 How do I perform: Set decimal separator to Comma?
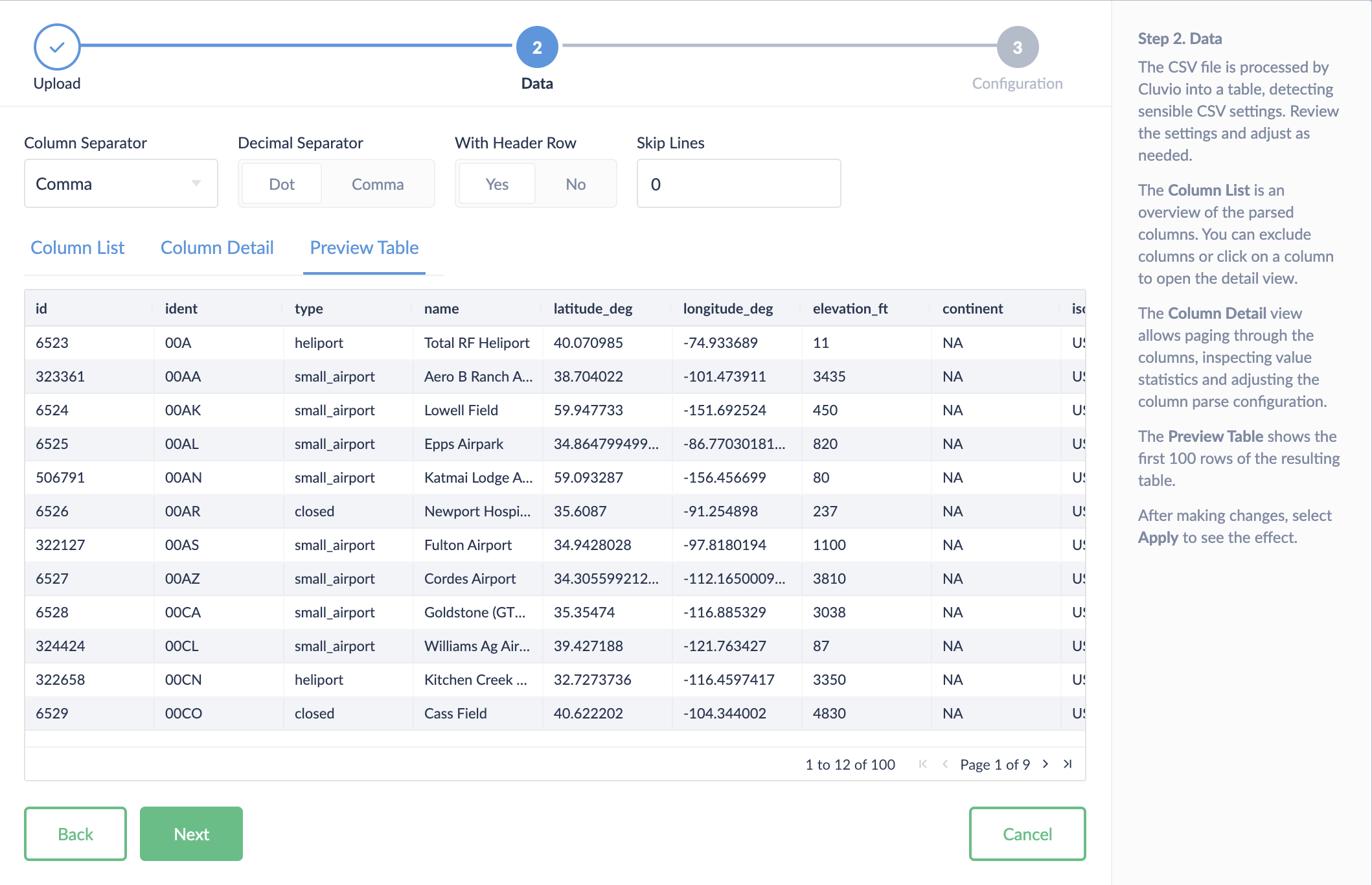tap(378, 184)
